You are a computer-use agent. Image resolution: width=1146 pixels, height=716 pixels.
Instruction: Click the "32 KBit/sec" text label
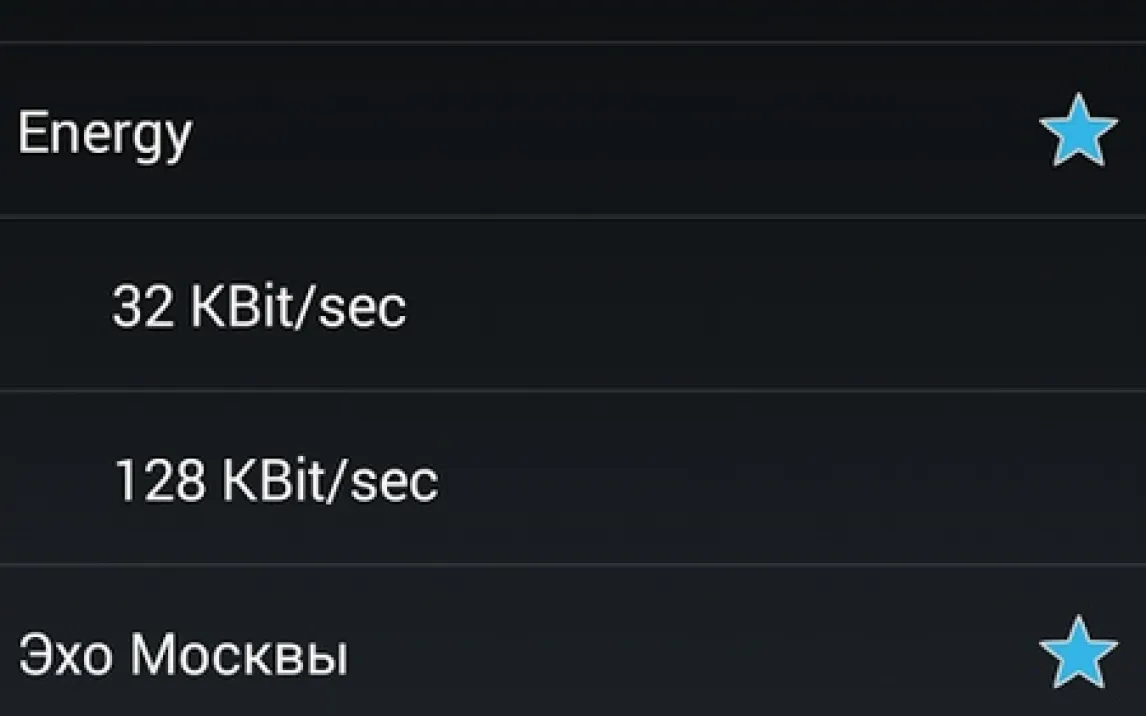[259, 305]
